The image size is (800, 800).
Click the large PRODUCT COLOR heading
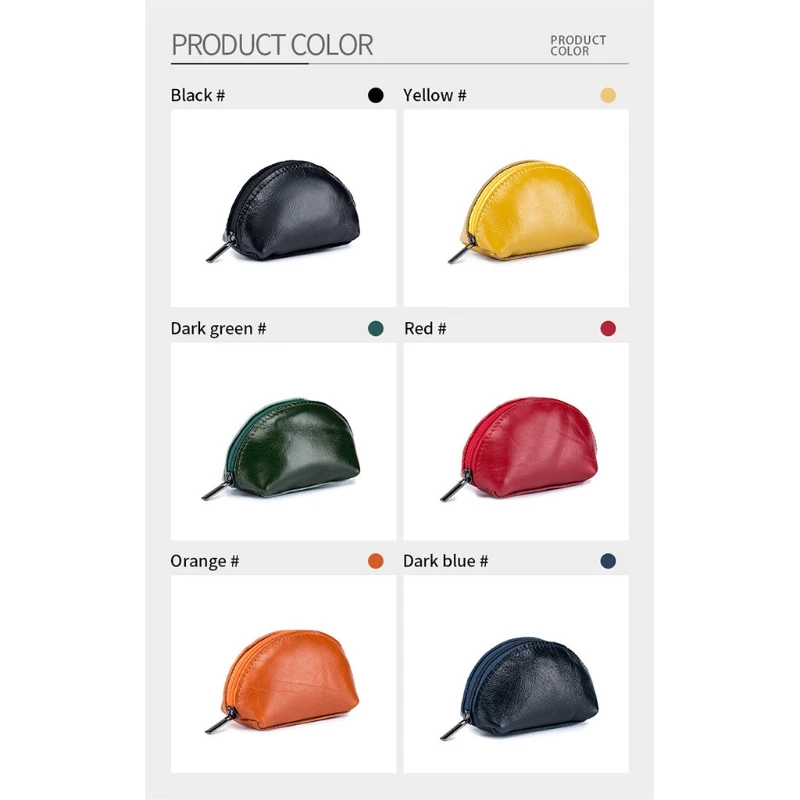click(272, 45)
